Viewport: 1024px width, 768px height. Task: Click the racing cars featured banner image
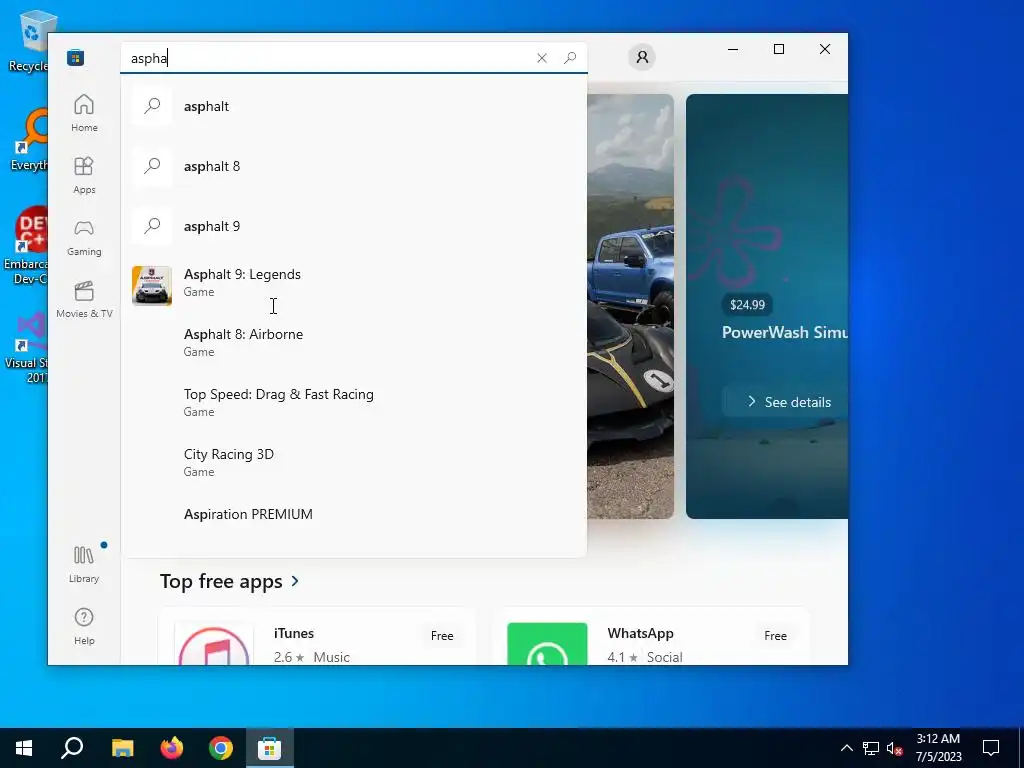[630, 306]
